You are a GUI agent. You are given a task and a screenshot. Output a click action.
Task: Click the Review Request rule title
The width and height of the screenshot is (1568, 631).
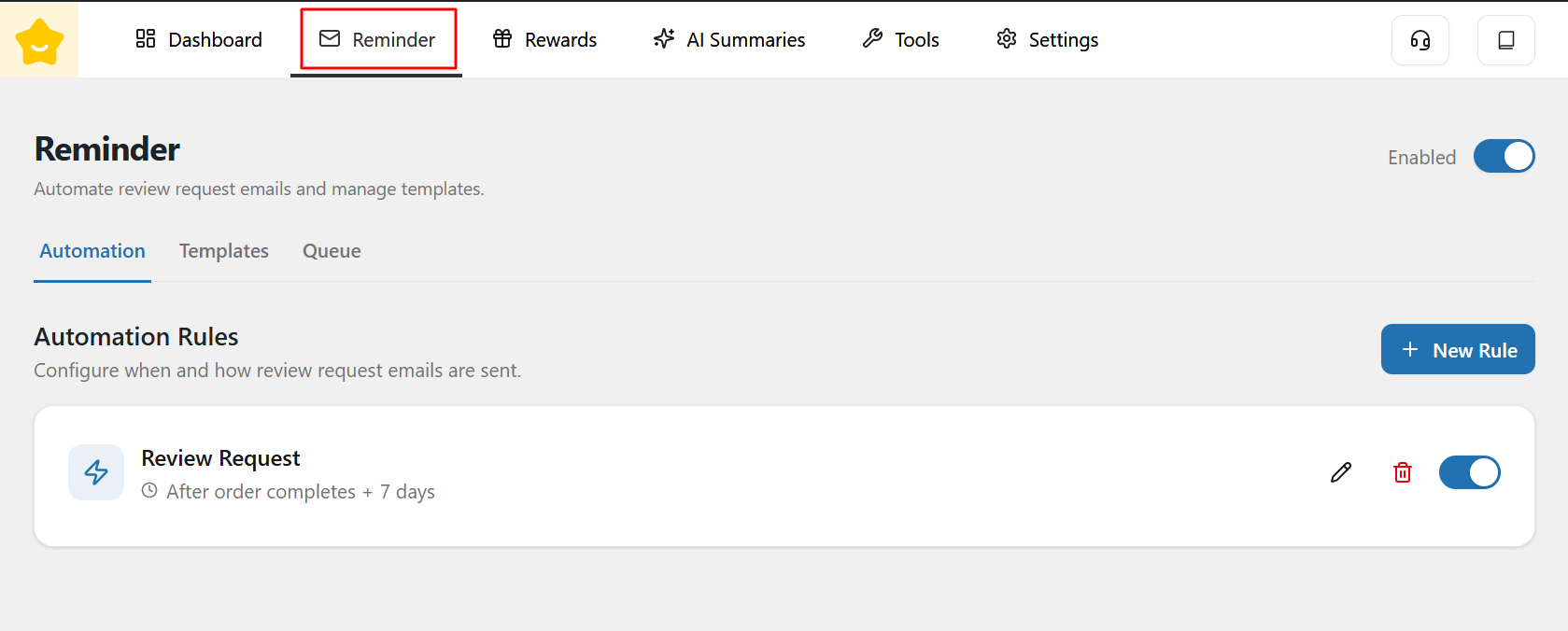220,458
